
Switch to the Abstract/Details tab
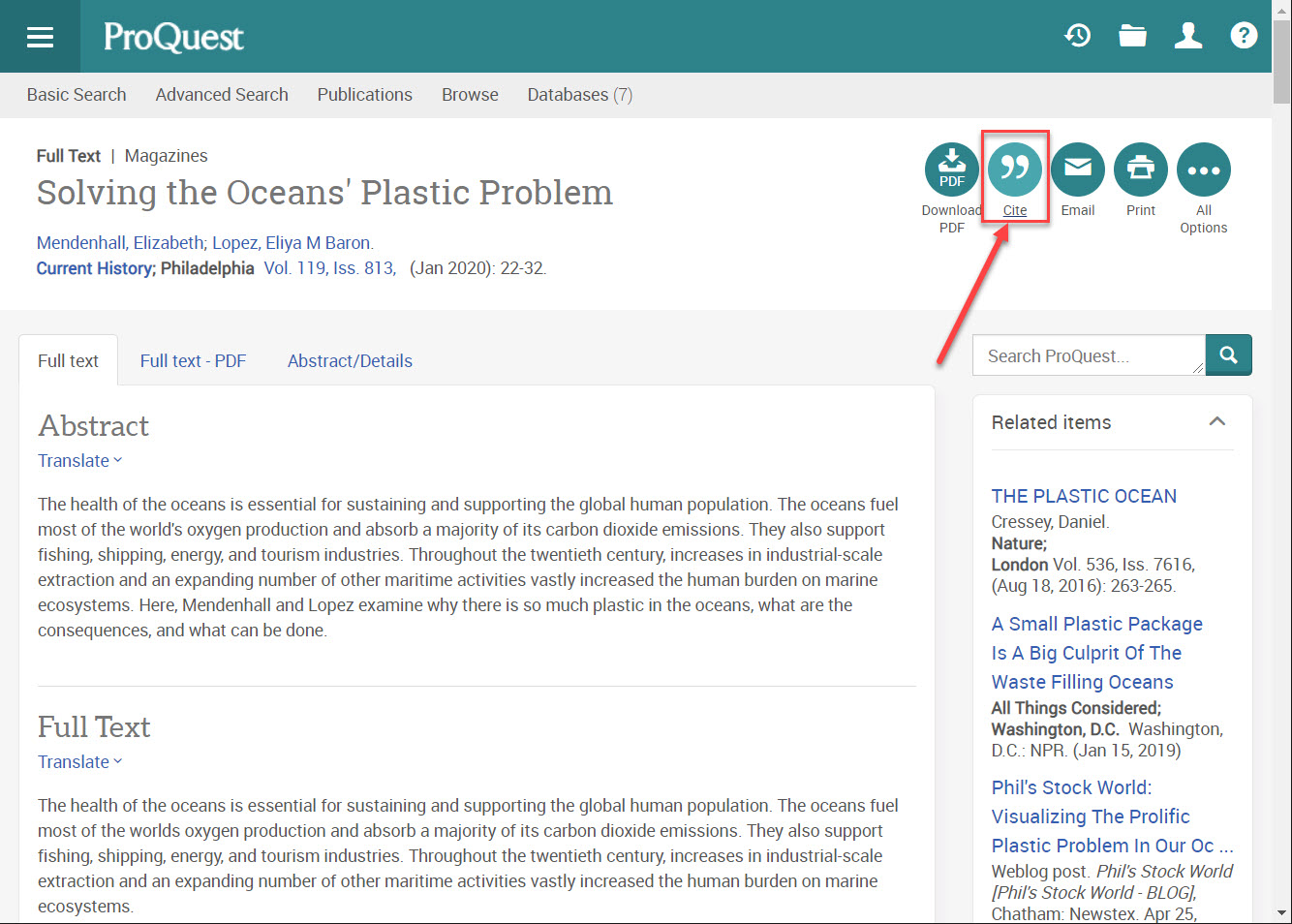[350, 360]
